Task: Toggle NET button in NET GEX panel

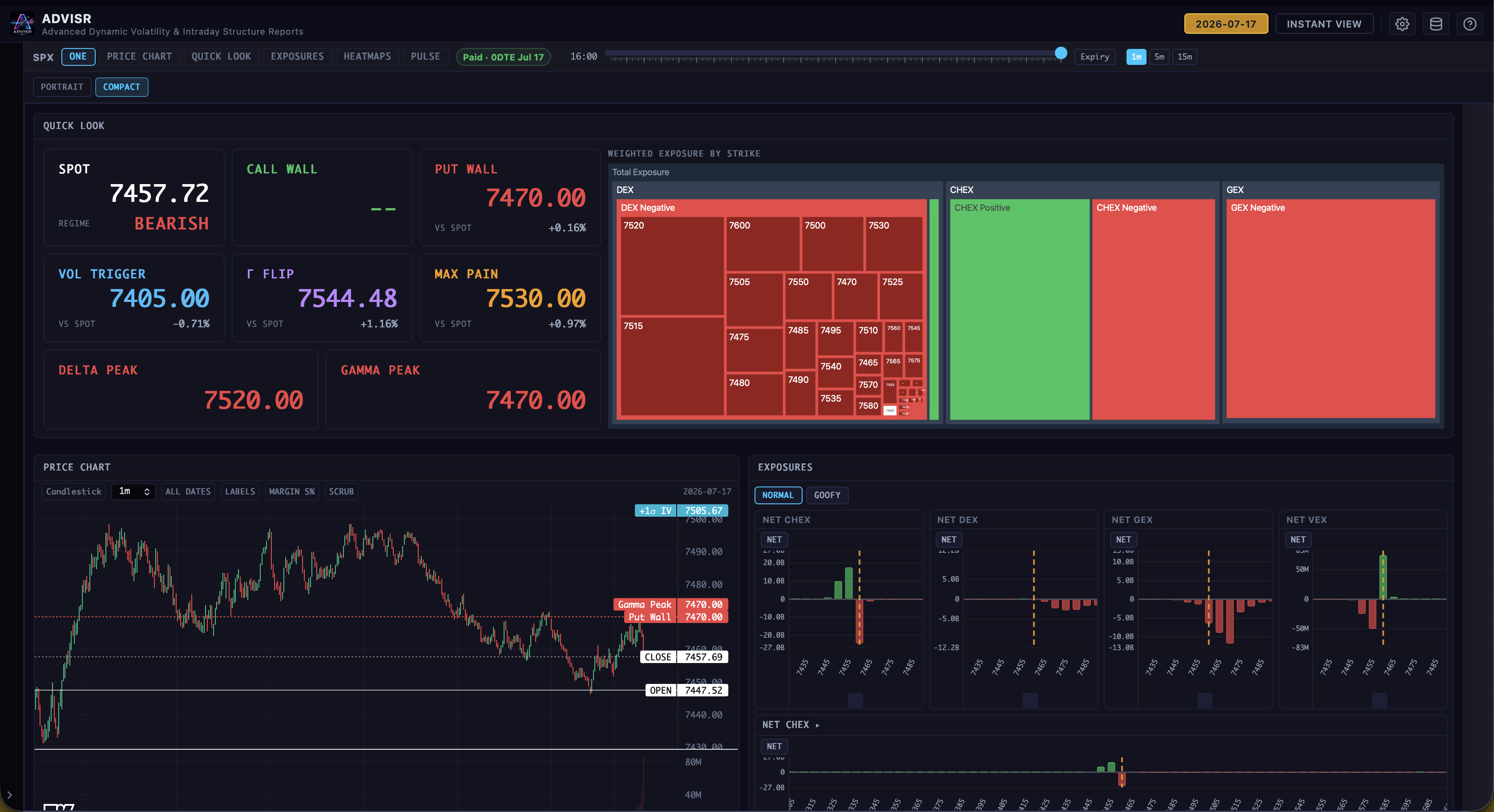Action: tap(1123, 539)
